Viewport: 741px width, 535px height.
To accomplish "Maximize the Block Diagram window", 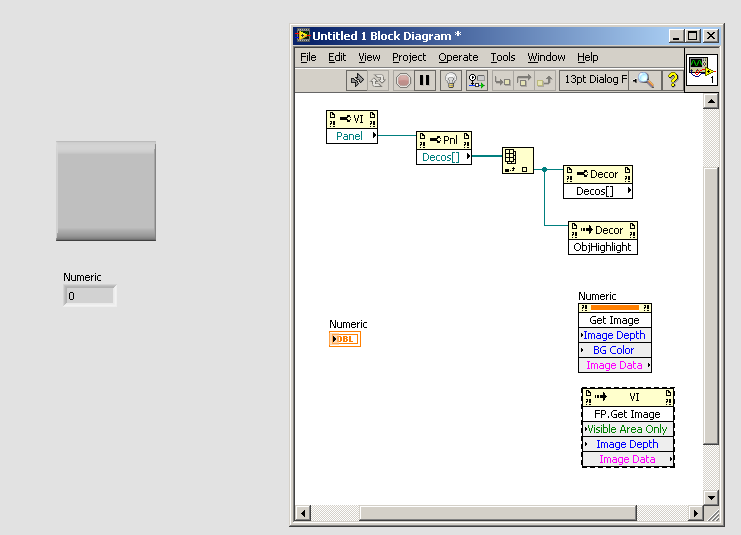I will coord(693,36).
